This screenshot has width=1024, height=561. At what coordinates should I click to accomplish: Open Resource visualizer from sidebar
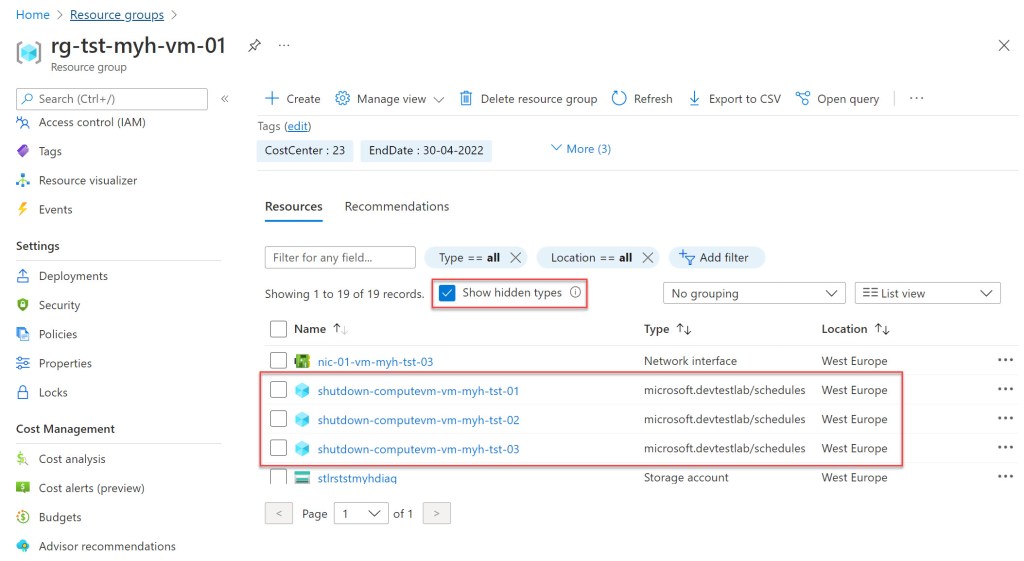(x=87, y=181)
